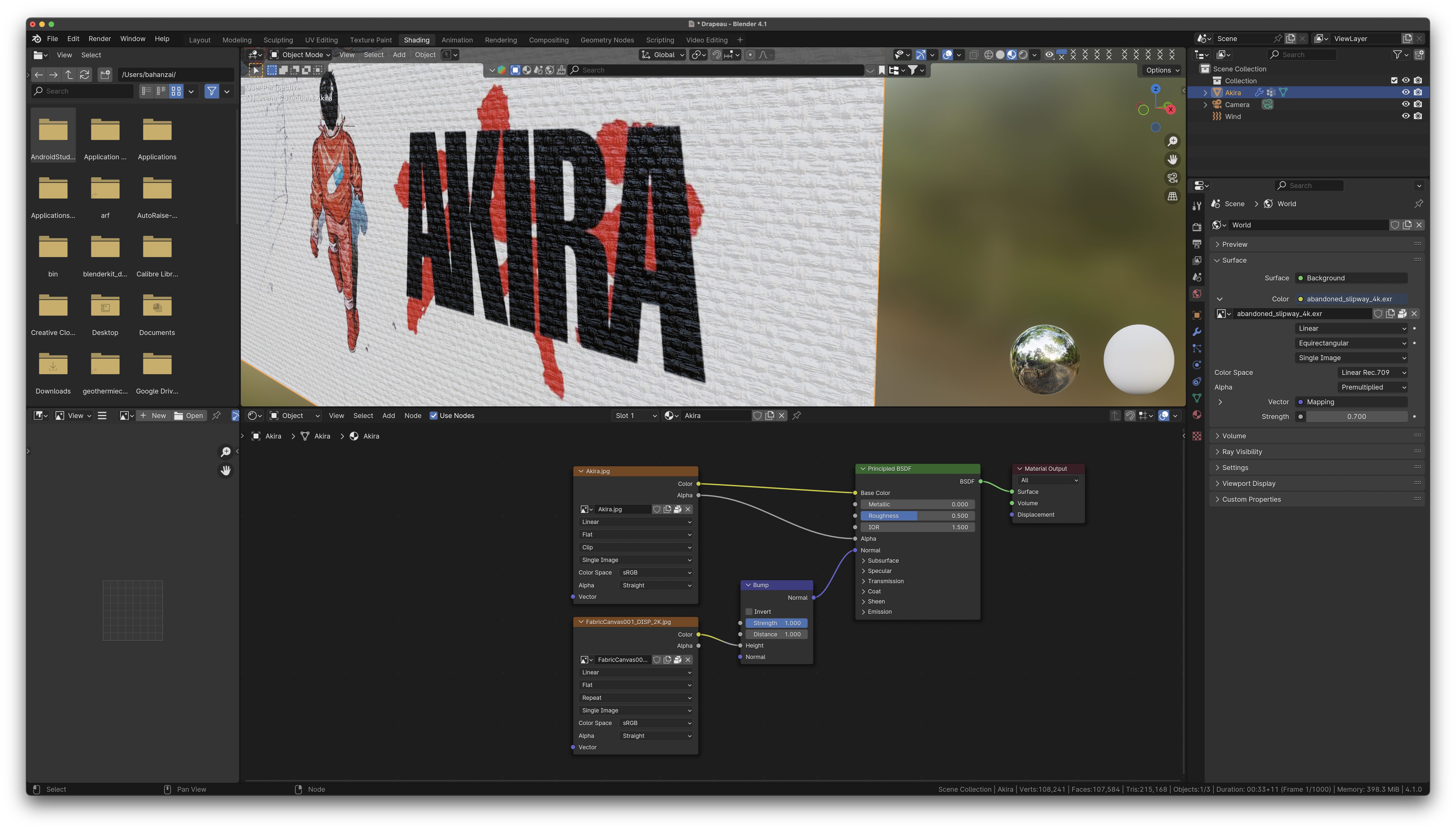Adjust the World Strength 0.700 slider

(x=1357, y=417)
